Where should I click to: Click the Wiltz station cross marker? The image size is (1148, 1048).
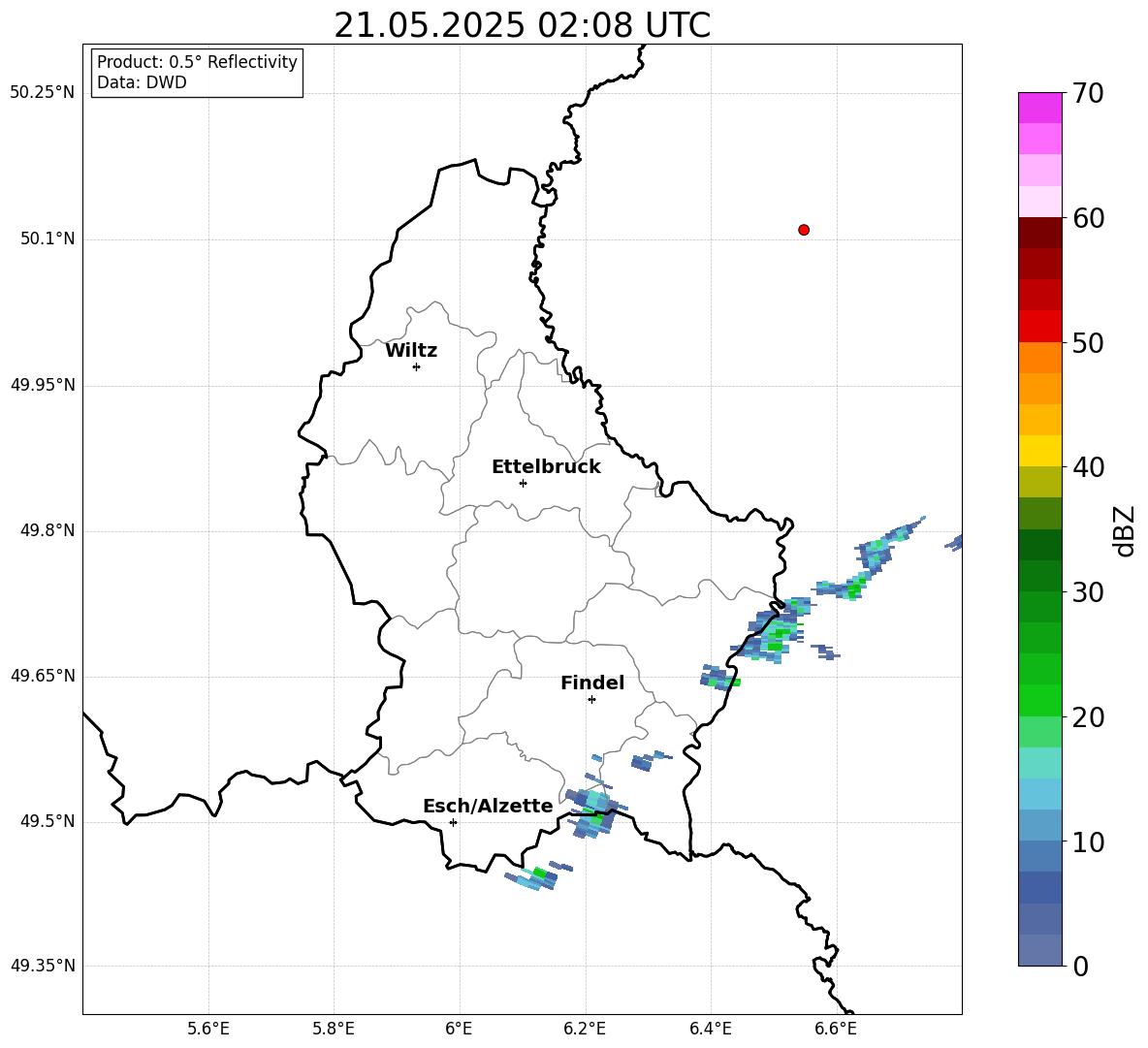[x=416, y=366]
